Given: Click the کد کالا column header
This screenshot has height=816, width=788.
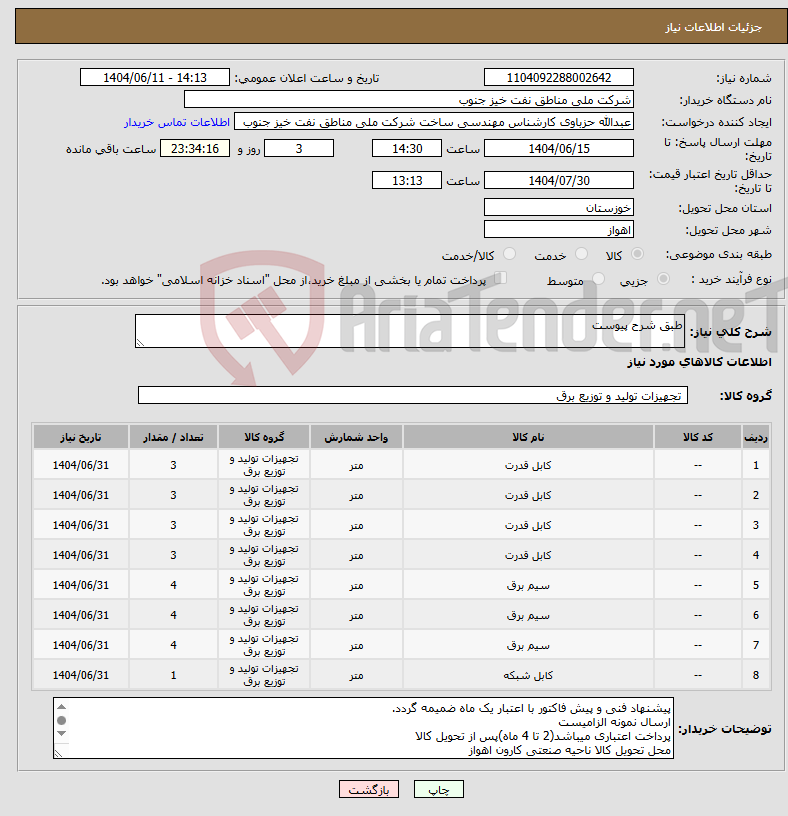Looking at the screenshot, I should (x=698, y=437).
